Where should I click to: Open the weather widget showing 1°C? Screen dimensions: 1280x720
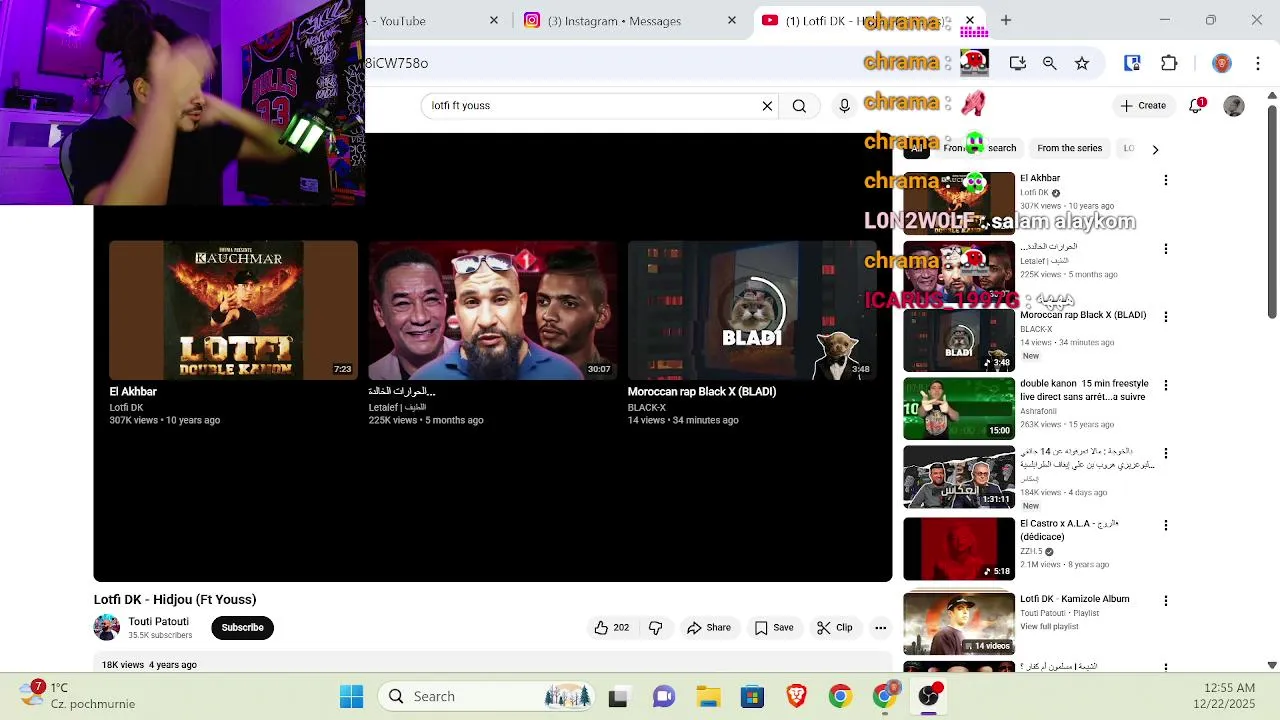click(78, 696)
